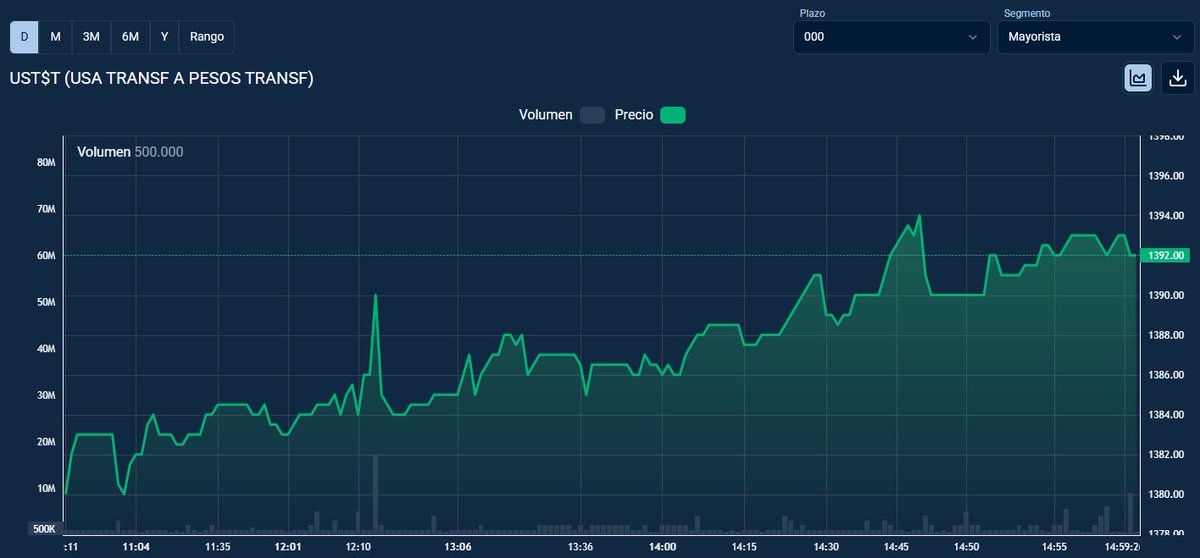Click the 14:50 time axis label
1200x558 pixels.
967,547
